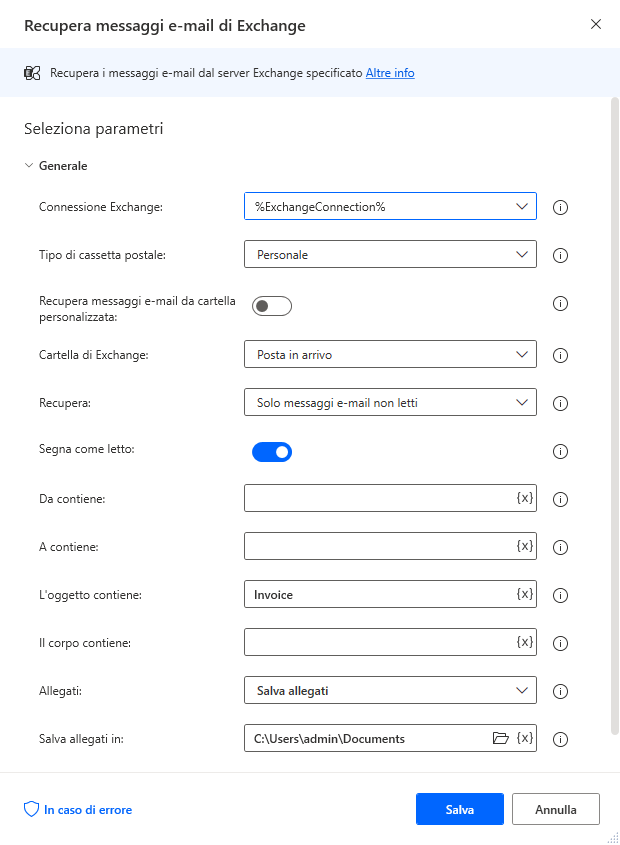Click the Salva button
The height and width of the screenshot is (845, 620).
[459, 810]
